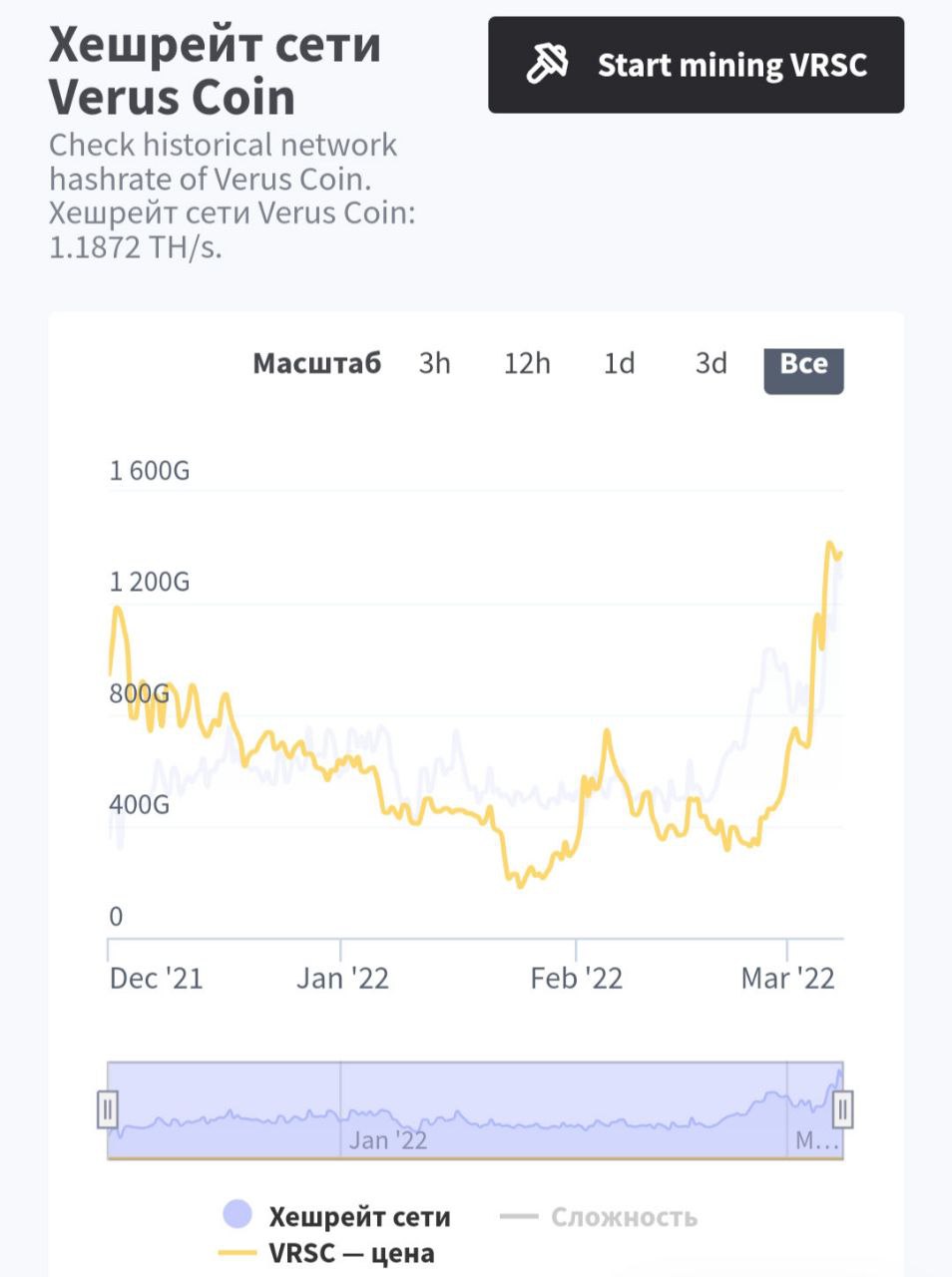Click the gray Сложность line marker
This screenshot has width=952, height=1277.
[x=519, y=1216]
